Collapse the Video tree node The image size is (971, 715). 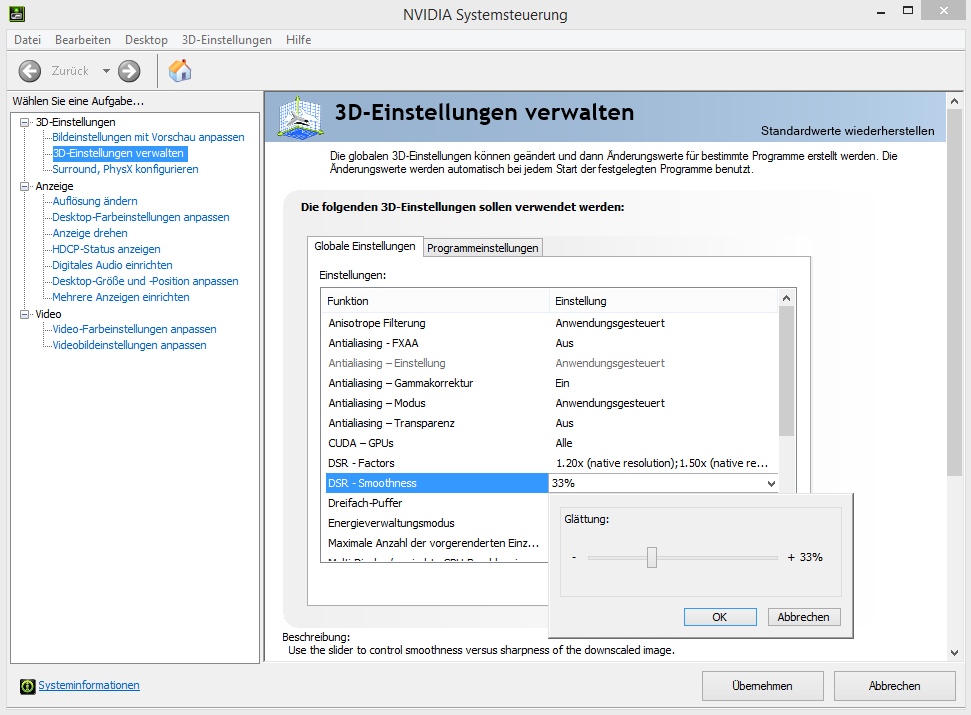click(x=25, y=314)
